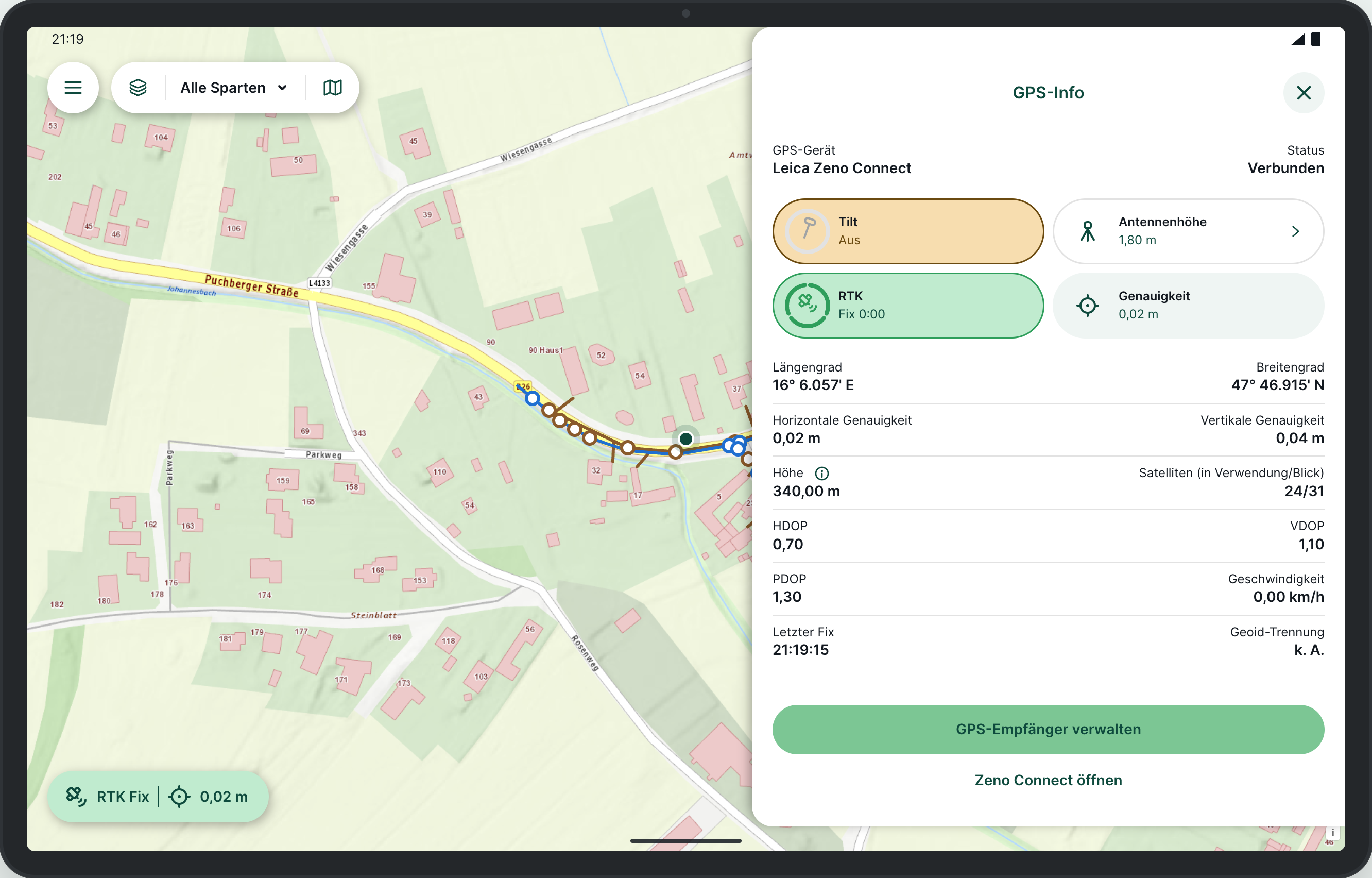The height and width of the screenshot is (878, 1372).
Task: Open the folded map basemap icon
Action: click(332, 88)
